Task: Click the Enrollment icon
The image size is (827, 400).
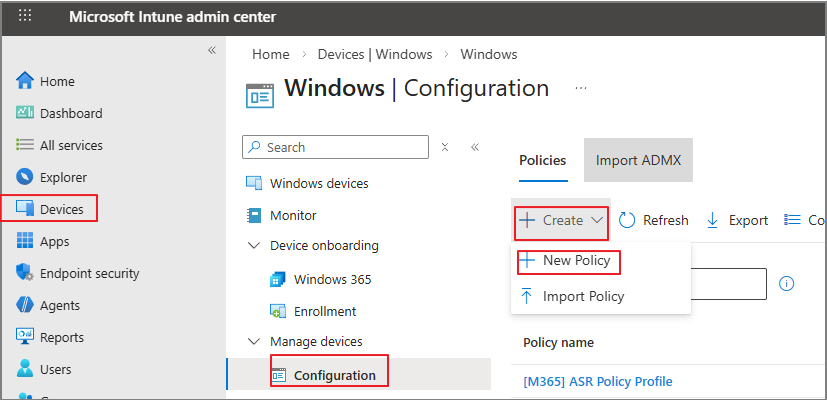Action: [x=277, y=311]
